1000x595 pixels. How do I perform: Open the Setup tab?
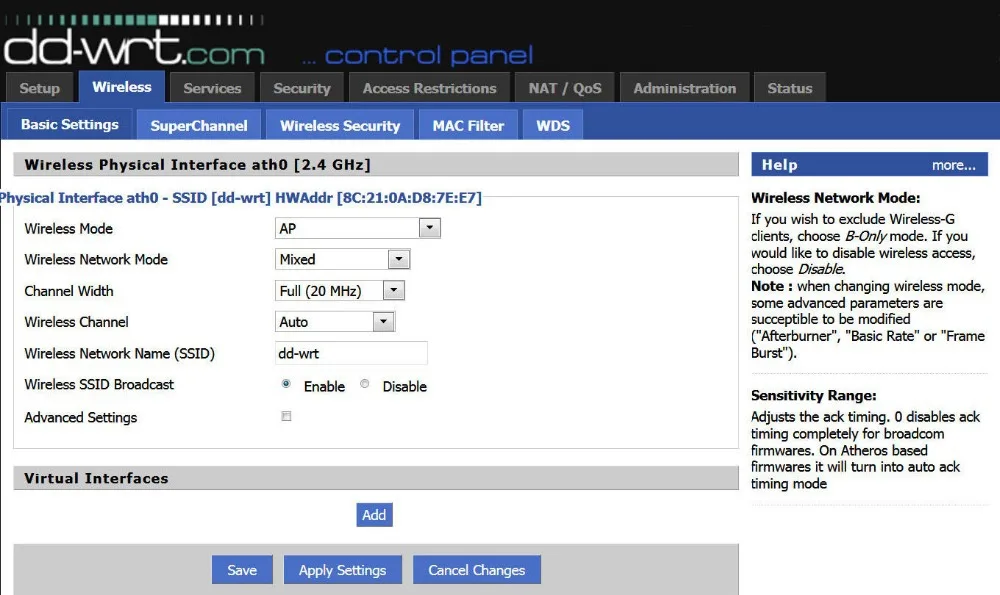(x=40, y=88)
